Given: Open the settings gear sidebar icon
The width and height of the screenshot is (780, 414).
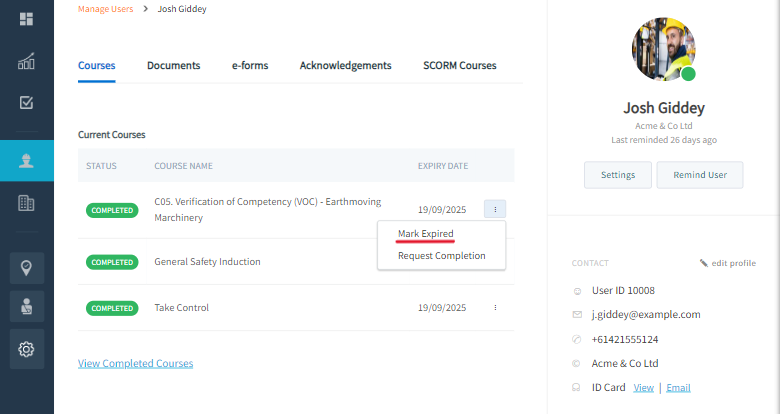Looking at the screenshot, I should click(26, 349).
